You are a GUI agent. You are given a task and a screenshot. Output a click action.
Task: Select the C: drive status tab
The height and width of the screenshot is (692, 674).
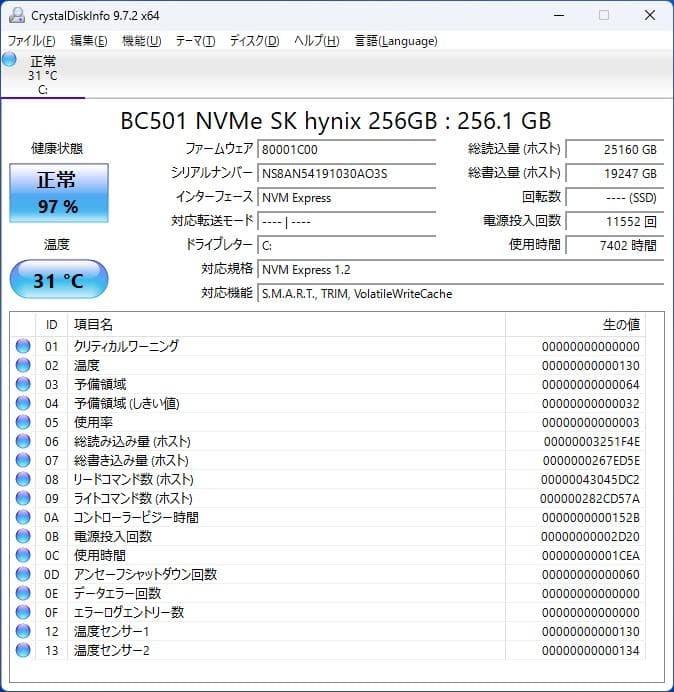43,75
